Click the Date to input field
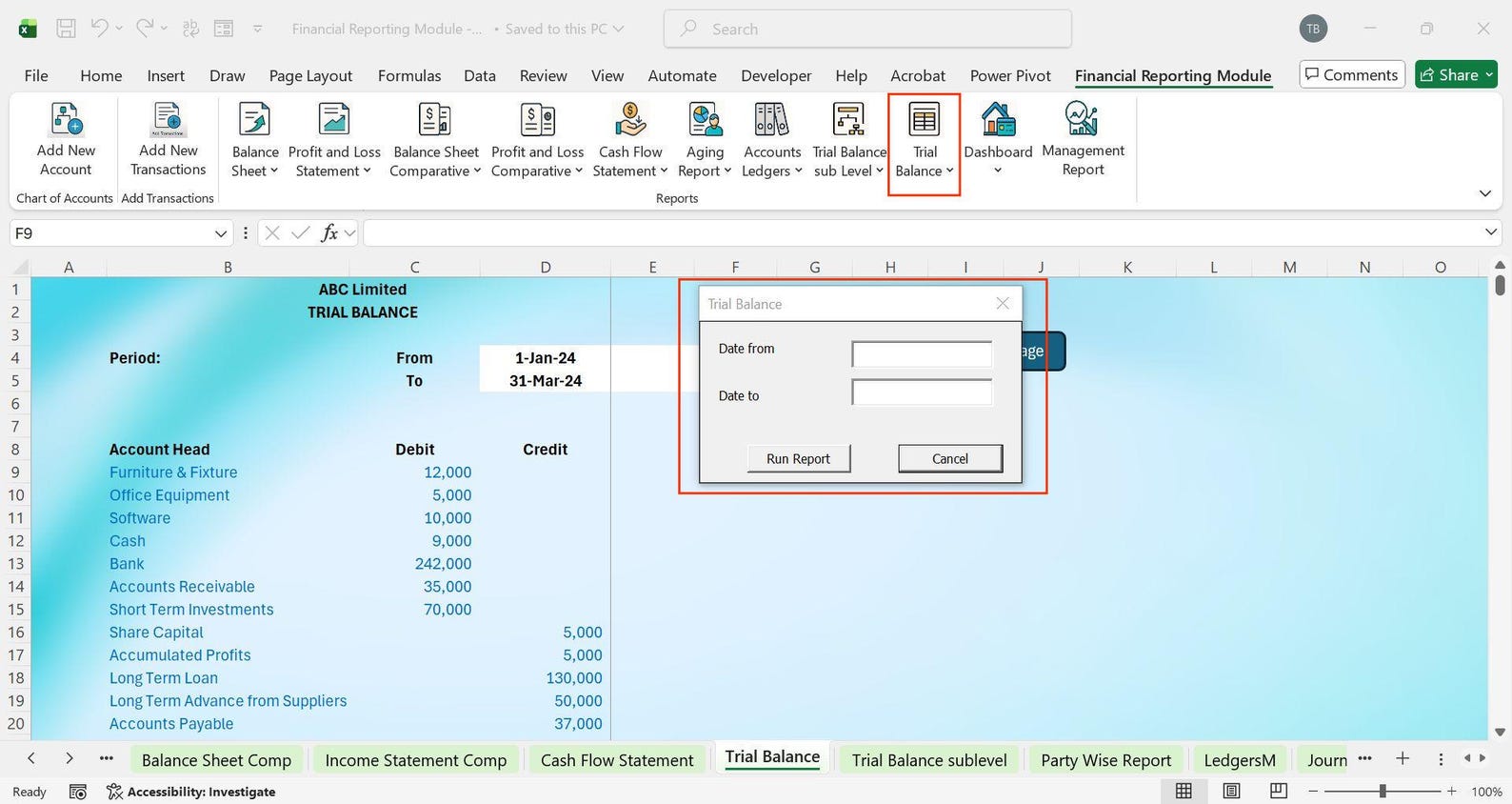1512x804 pixels. click(922, 392)
